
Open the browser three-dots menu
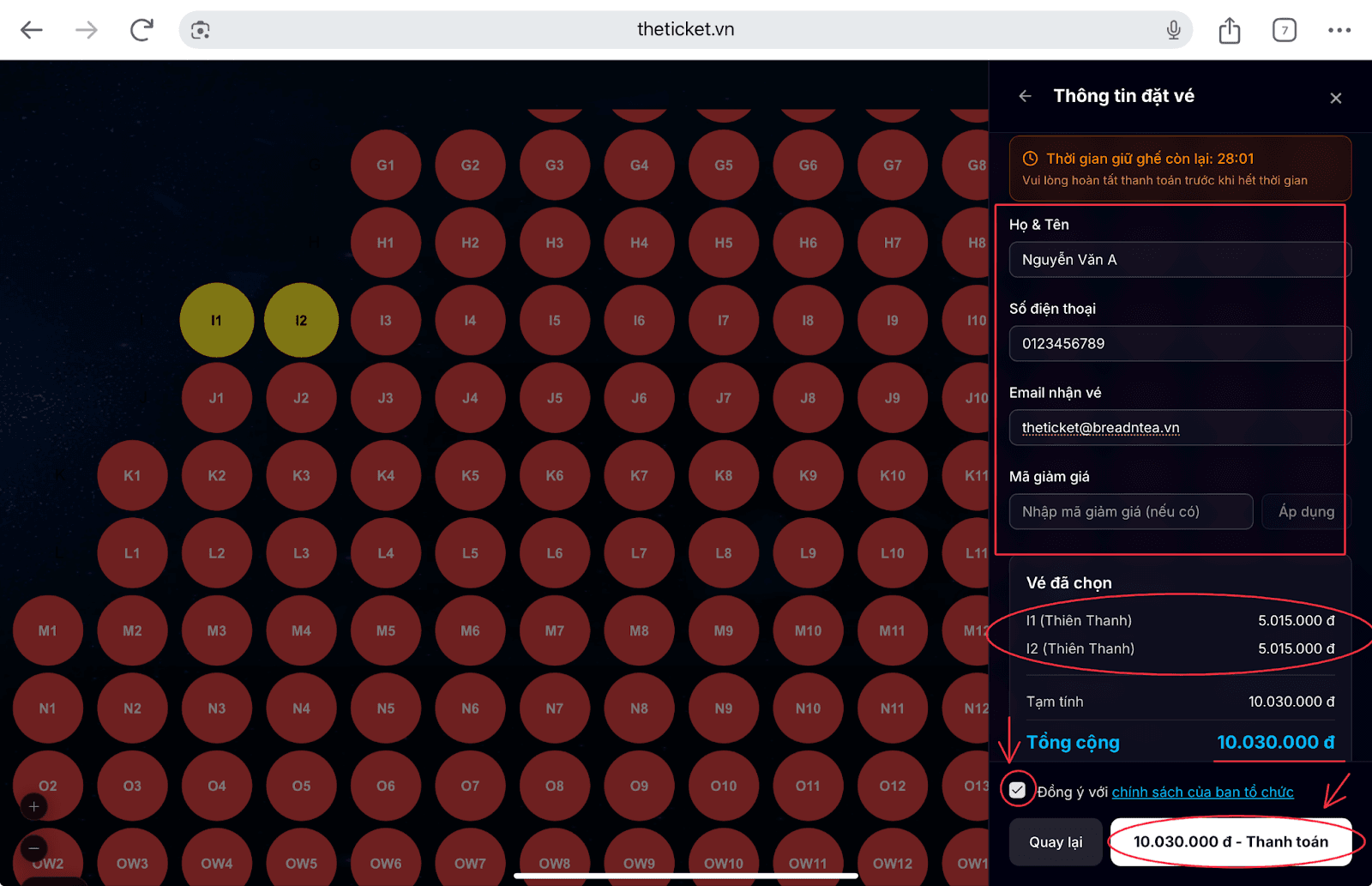1339,30
